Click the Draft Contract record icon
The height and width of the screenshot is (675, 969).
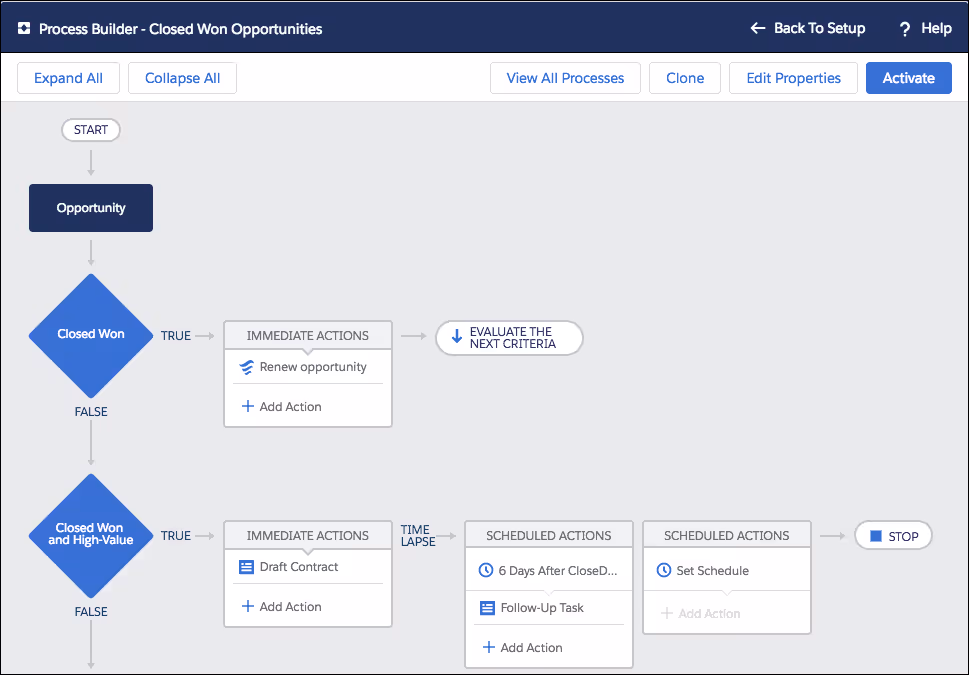pos(246,567)
